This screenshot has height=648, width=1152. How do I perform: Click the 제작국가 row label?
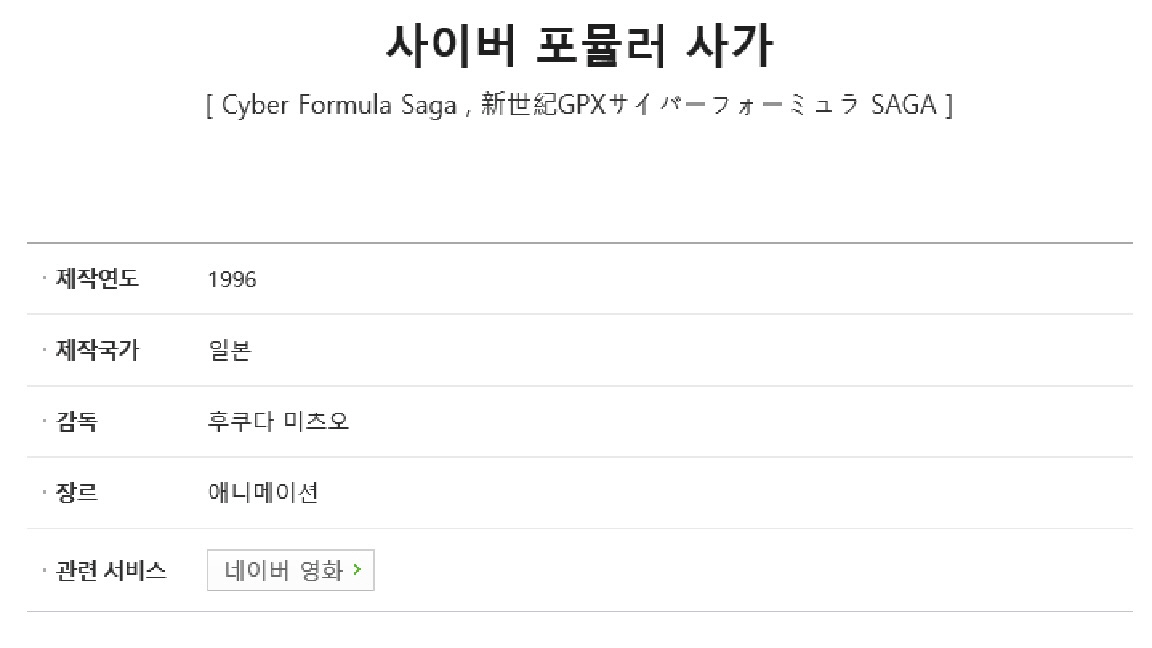pyautogui.click(x=97, y=350)
